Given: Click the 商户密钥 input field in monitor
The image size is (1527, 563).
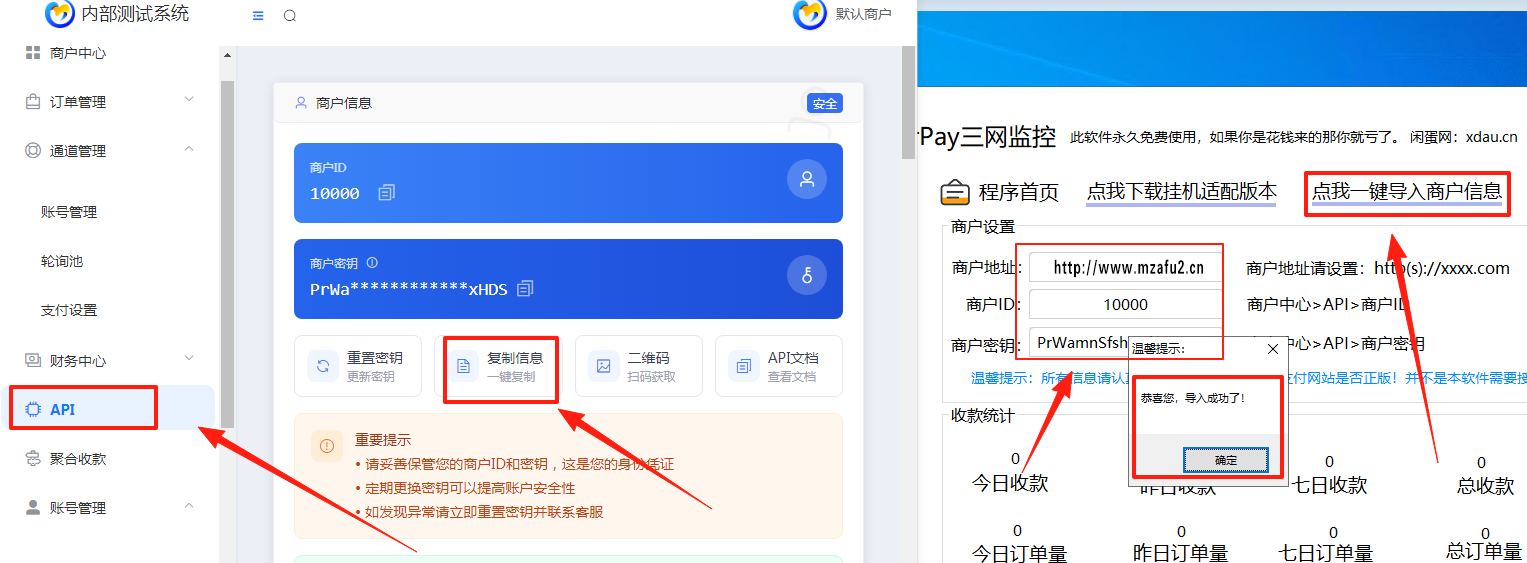Looking at the screenshot, I should click(1126, 343).
